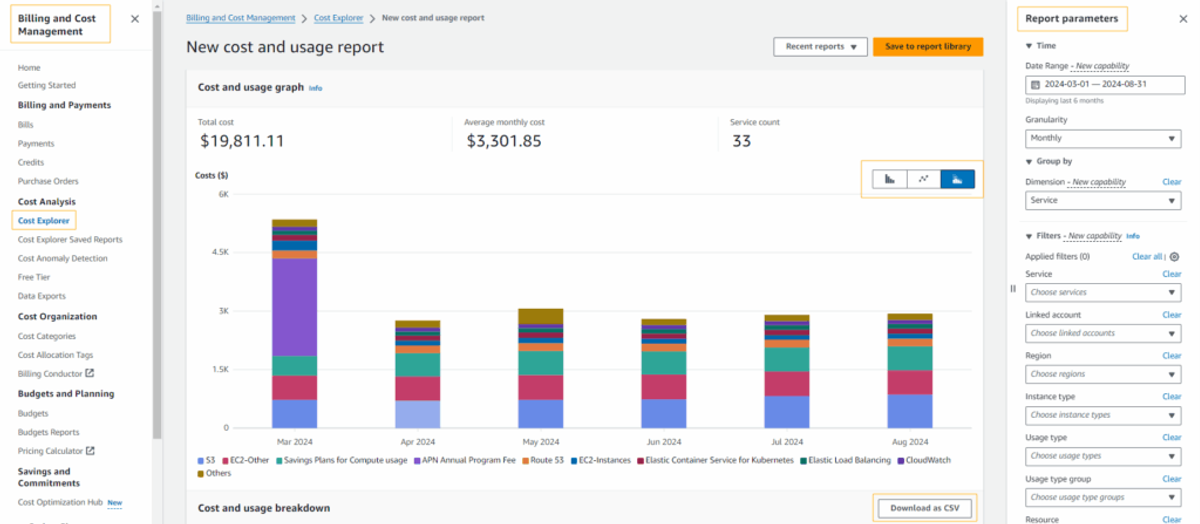Collapse the right panel using divider handle
1200x524 pixels.
[1013, 289]
